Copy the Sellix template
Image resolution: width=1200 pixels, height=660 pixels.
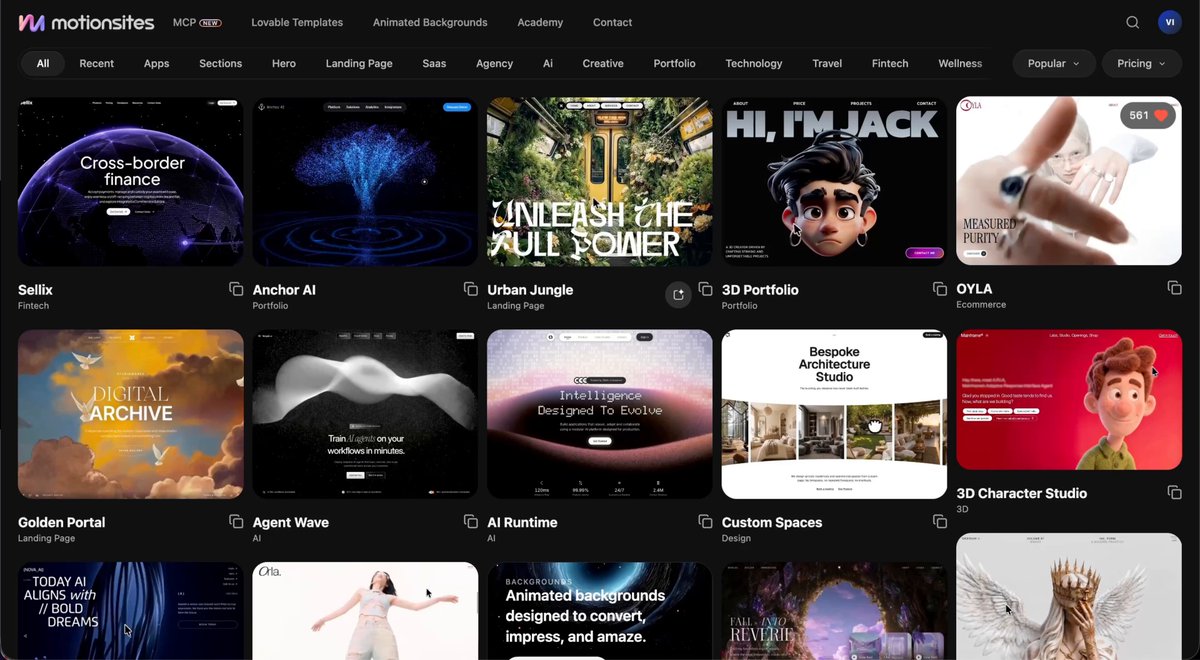tap(236, 289)
